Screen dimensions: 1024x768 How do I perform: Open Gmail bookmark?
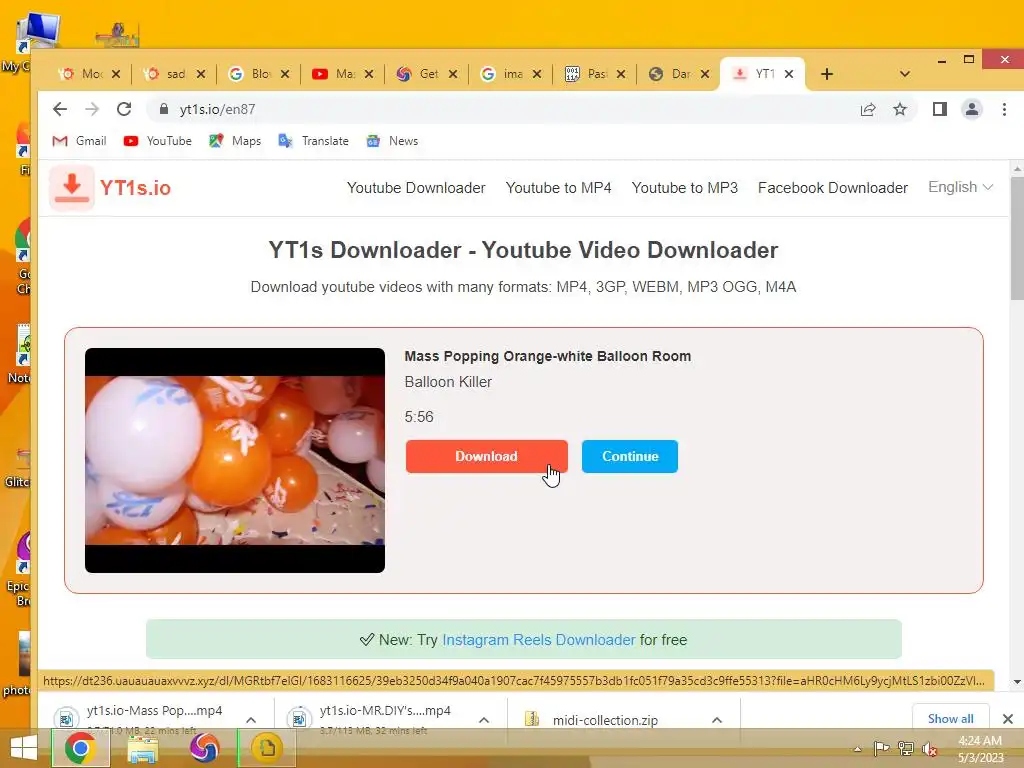tap(79, 141)
